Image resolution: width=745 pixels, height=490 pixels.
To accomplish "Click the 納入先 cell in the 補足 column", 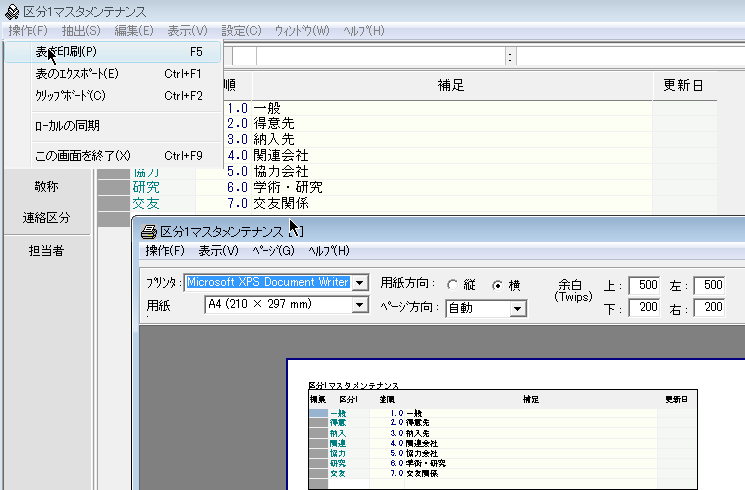I will (x=452, y=139).
